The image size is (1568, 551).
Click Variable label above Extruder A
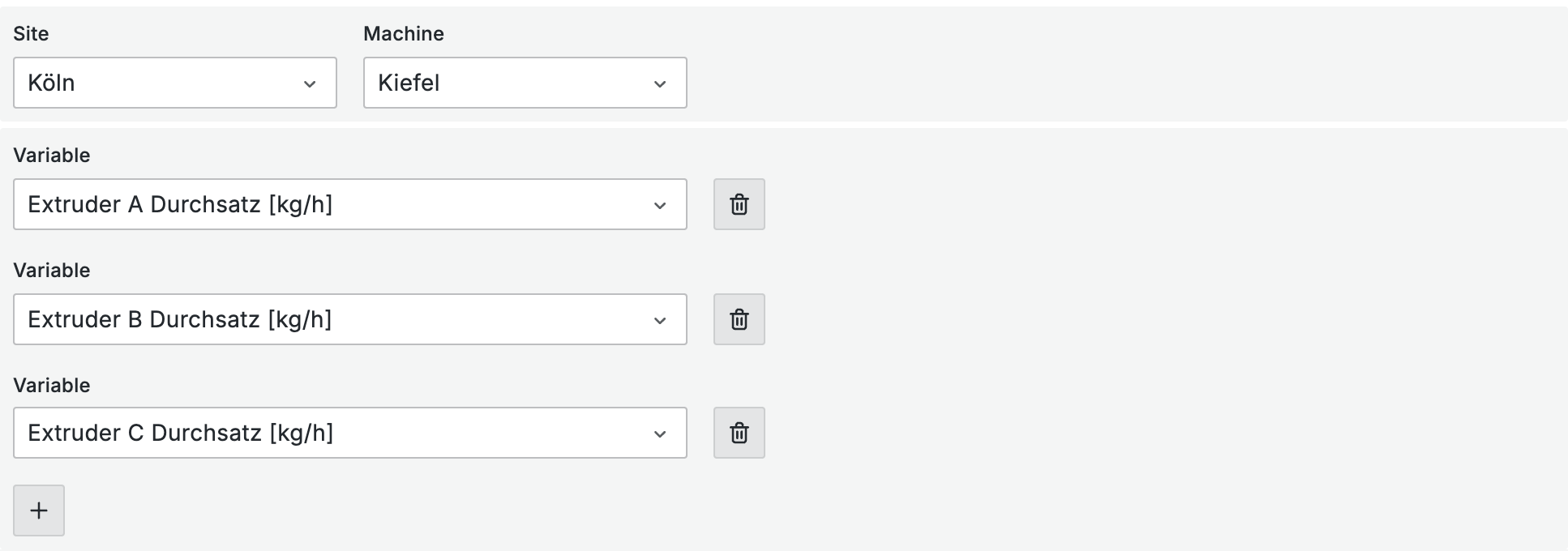[x=51, y=156]
